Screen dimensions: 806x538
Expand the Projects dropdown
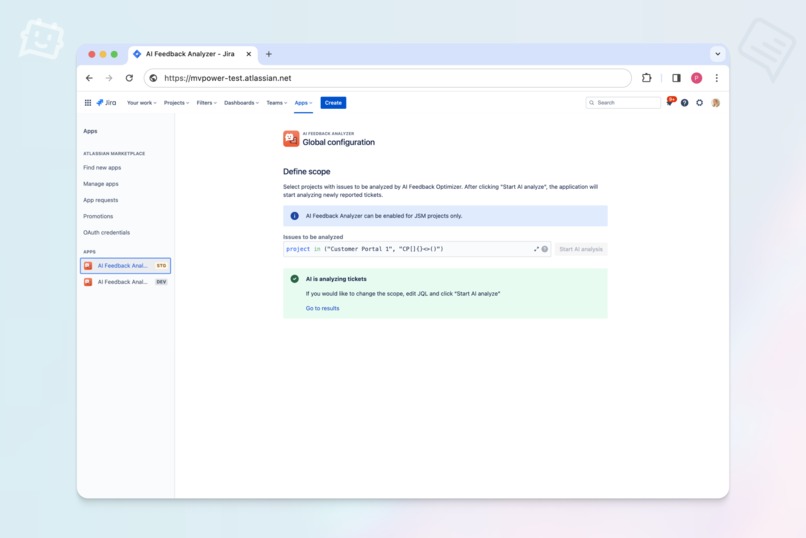coord(176,103)
